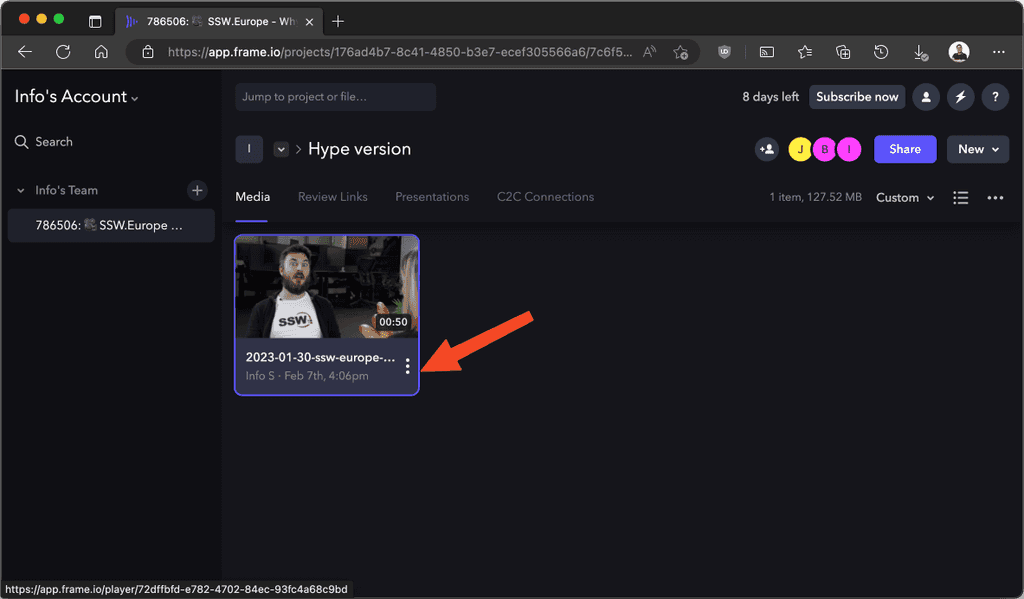Open the Custom sort dropdown
Viewport: 1024px width, 599px height.
click(x=903, y=197)
